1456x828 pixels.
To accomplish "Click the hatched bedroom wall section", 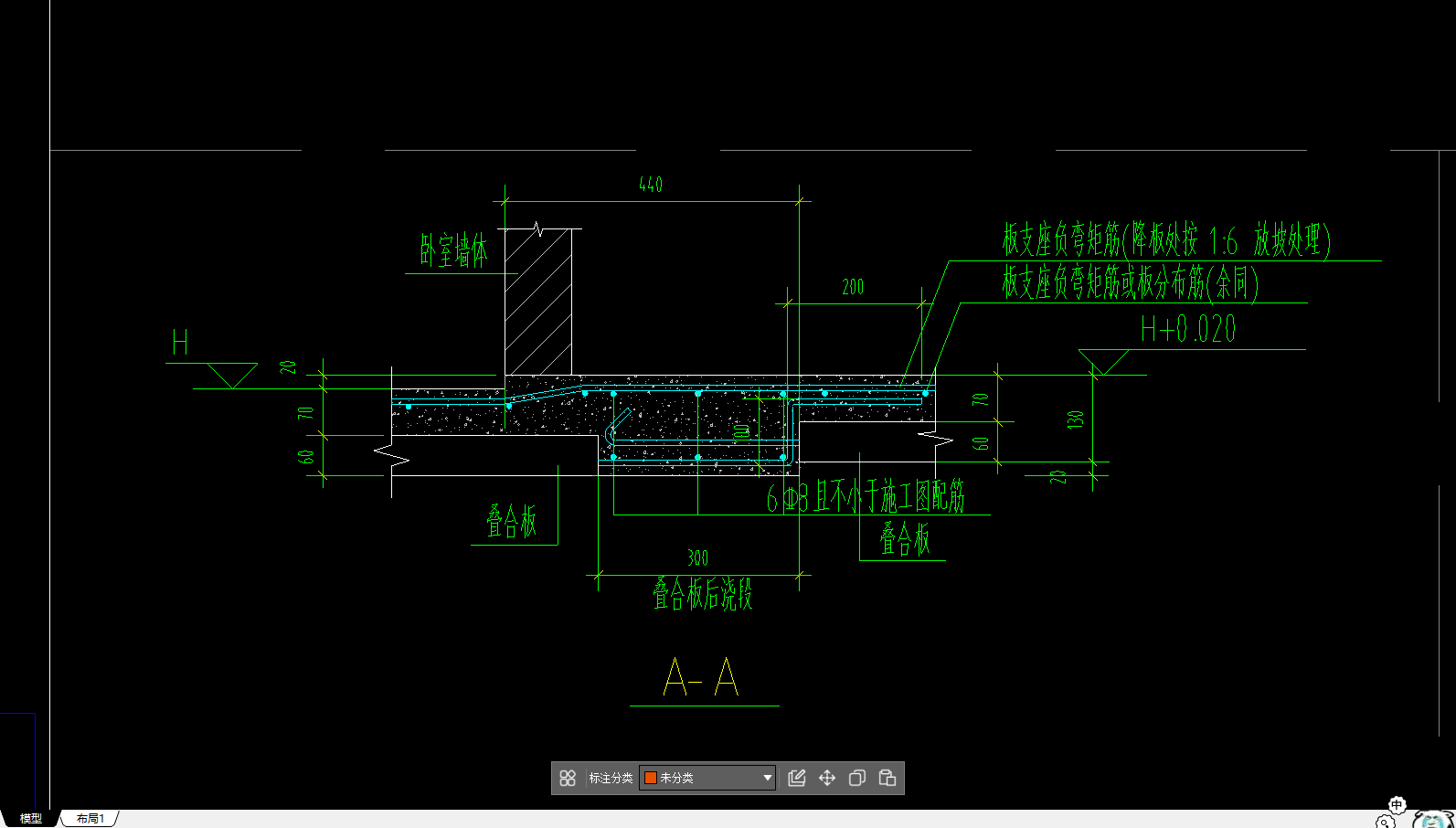I will (538, 302).
